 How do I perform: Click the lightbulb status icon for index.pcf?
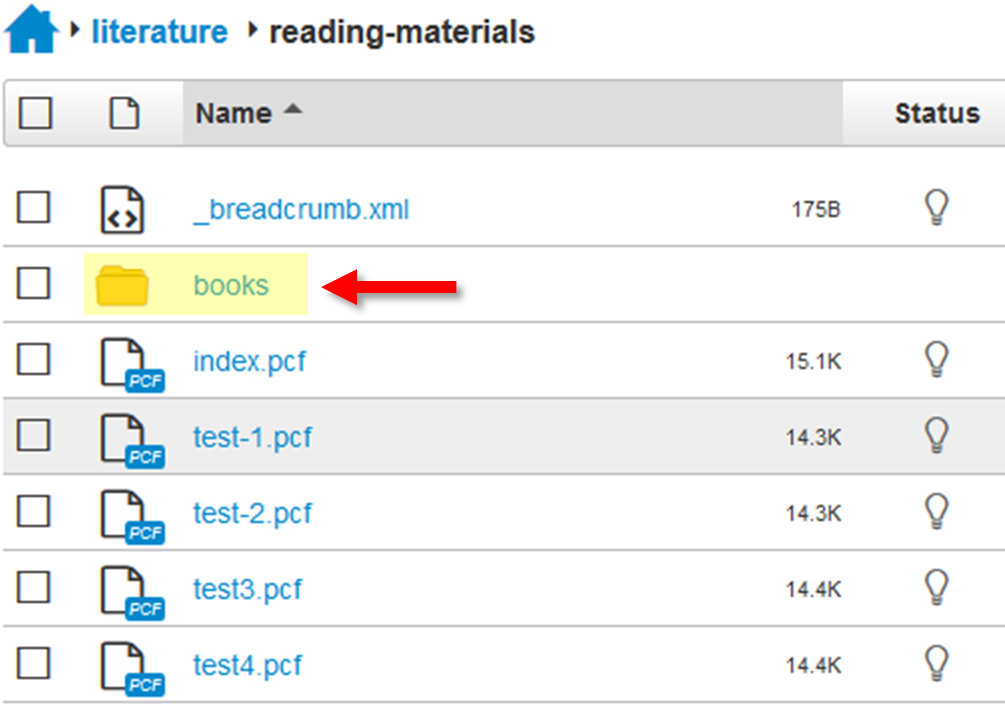[x=935, y=360]
